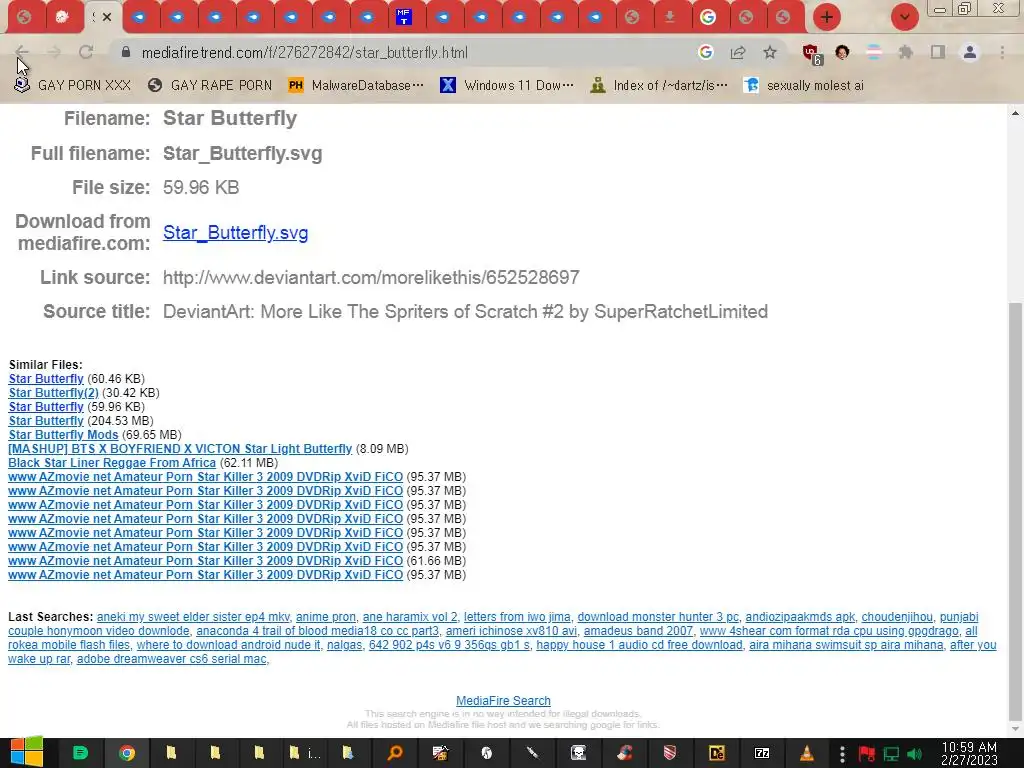Open the De app icon on taskbar
Screen dimensions: 1024x768
point(716,753)
